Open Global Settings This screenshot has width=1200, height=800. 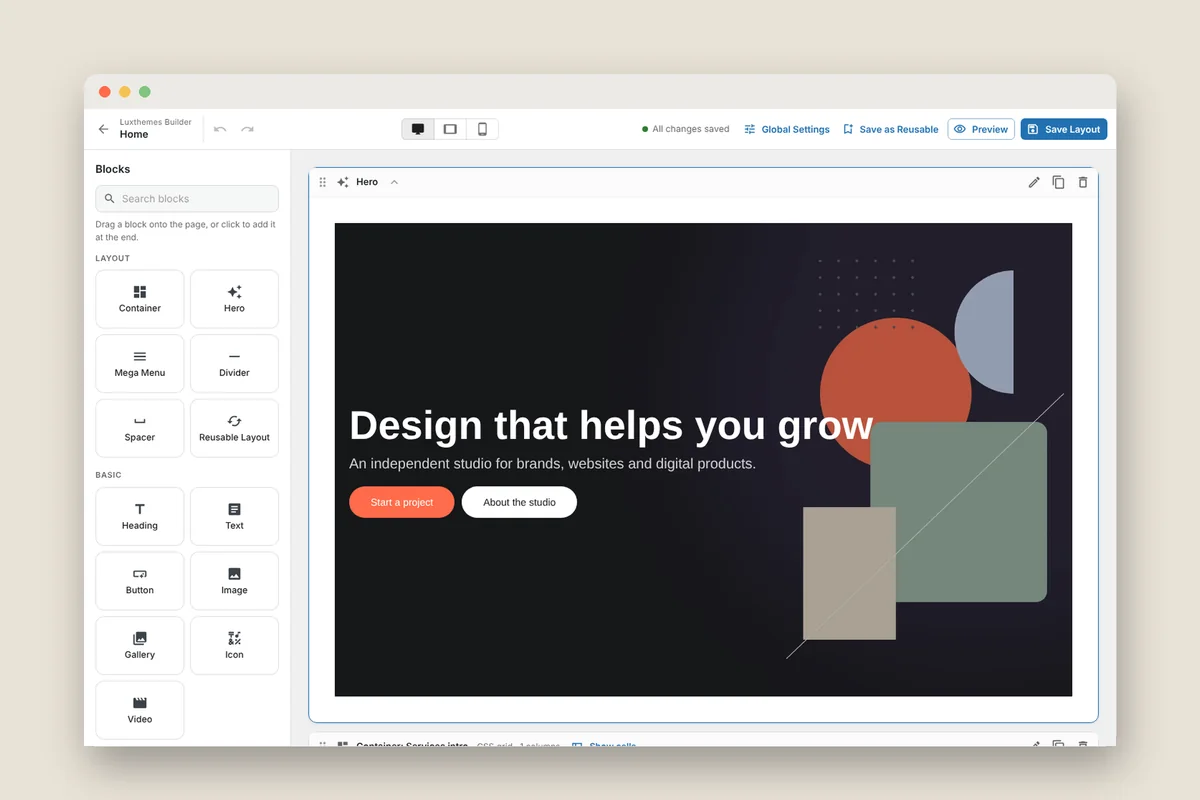tap(787, 129)
